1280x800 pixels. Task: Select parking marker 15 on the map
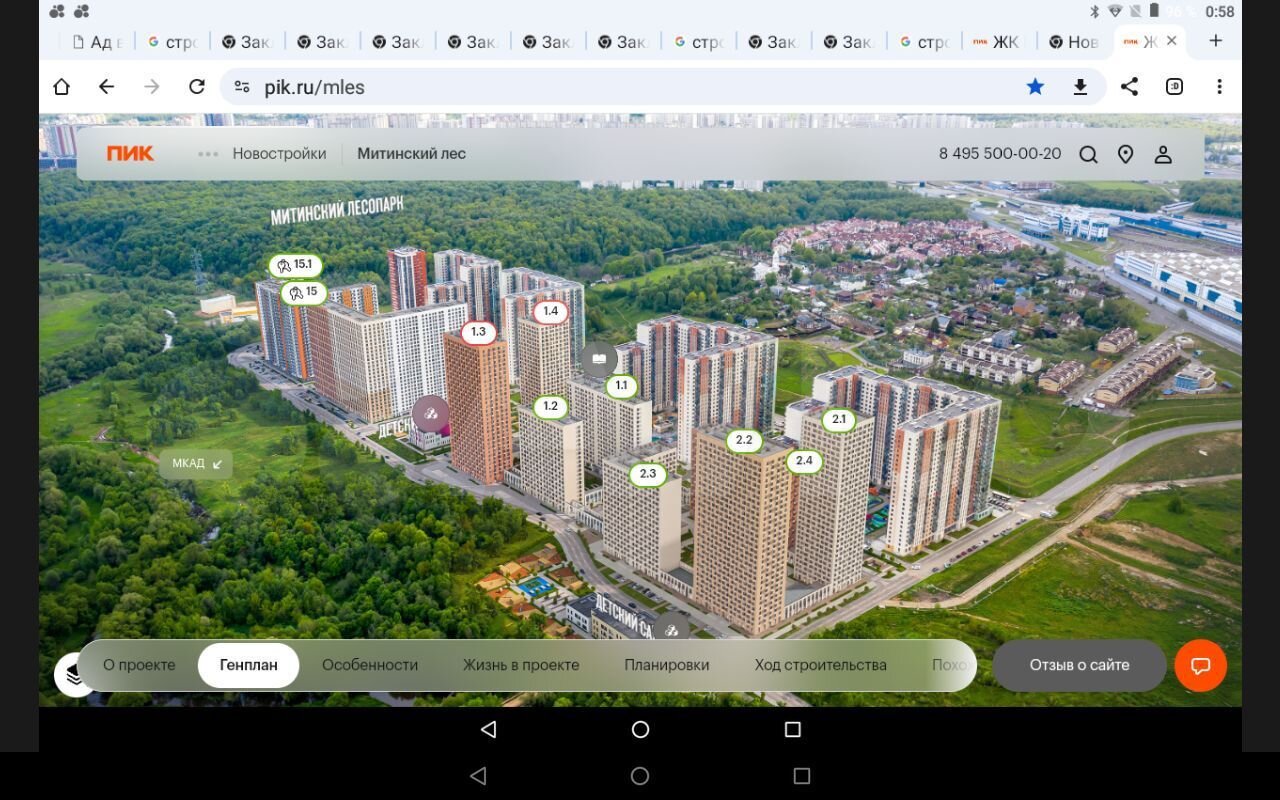point(304,292)
